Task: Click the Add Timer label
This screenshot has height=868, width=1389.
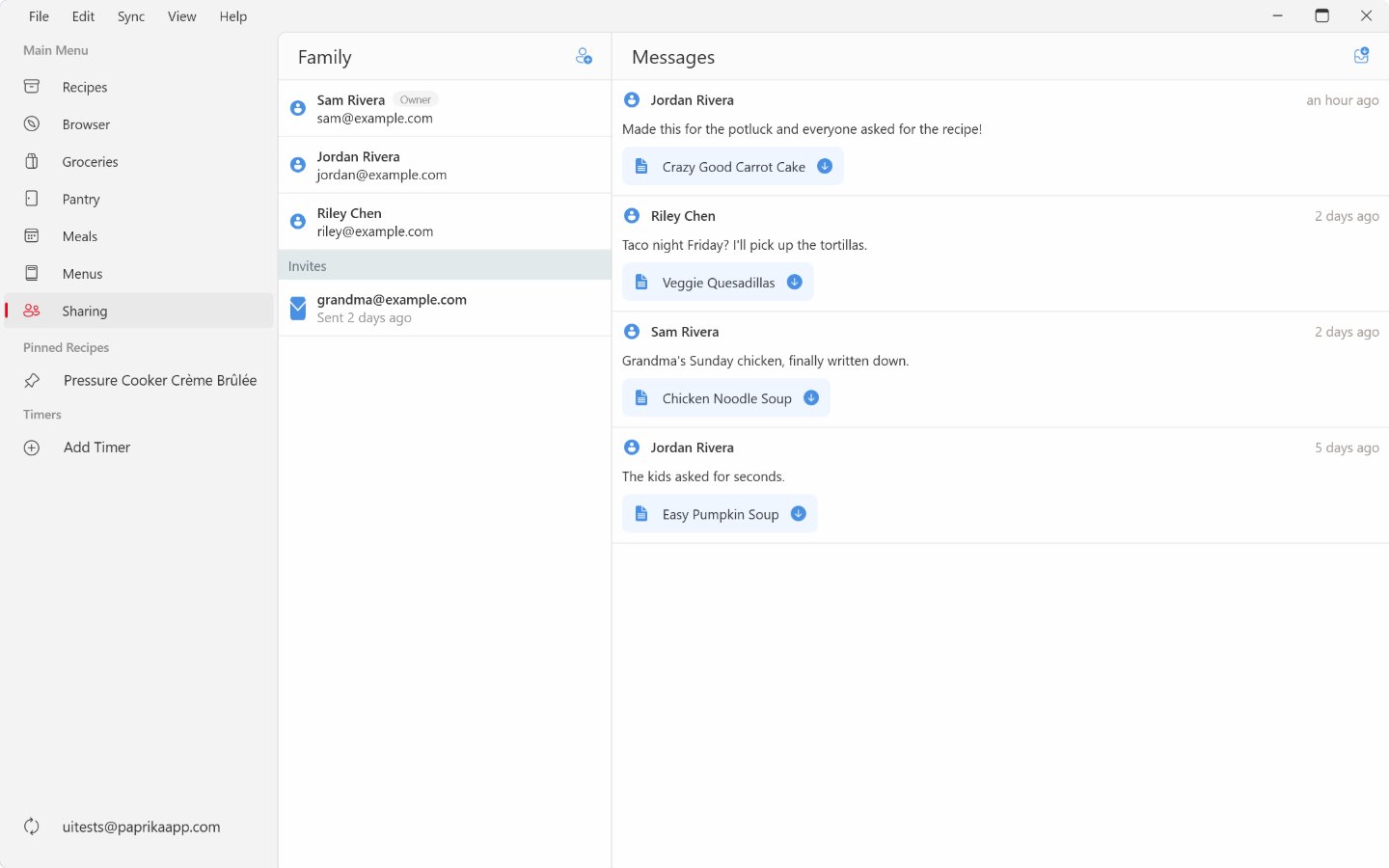Action: click(96, 448)
